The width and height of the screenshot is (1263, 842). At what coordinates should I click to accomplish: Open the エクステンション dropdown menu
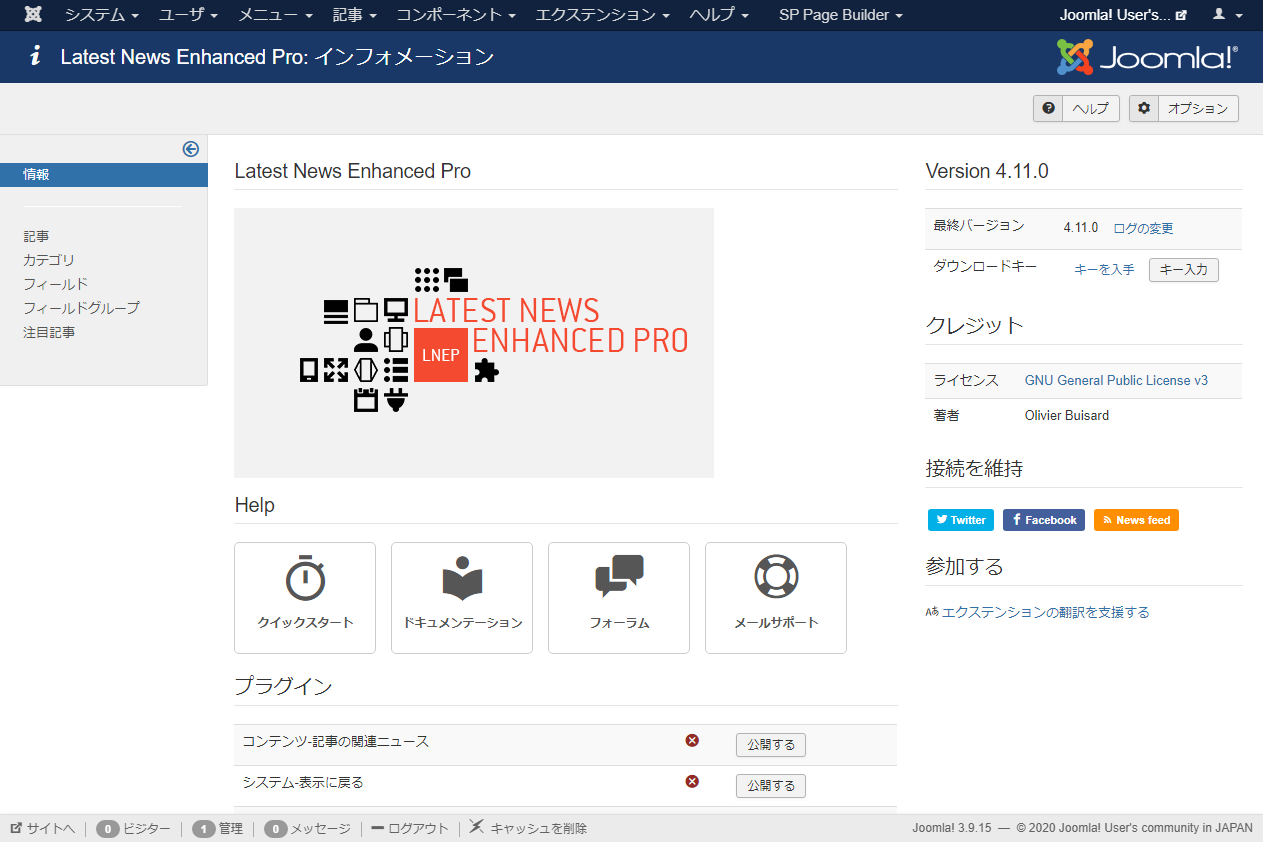tap(596, 15)
